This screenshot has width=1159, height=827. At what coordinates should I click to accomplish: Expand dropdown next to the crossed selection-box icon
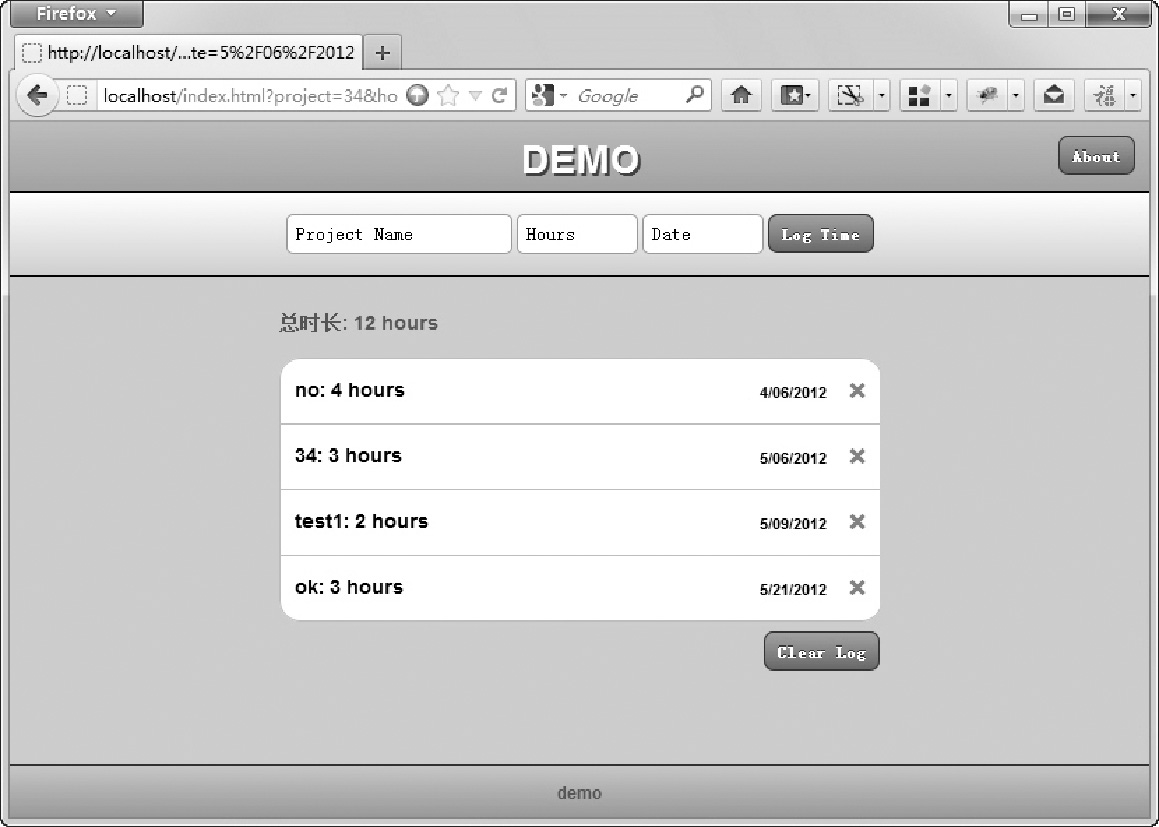[881, 95]
